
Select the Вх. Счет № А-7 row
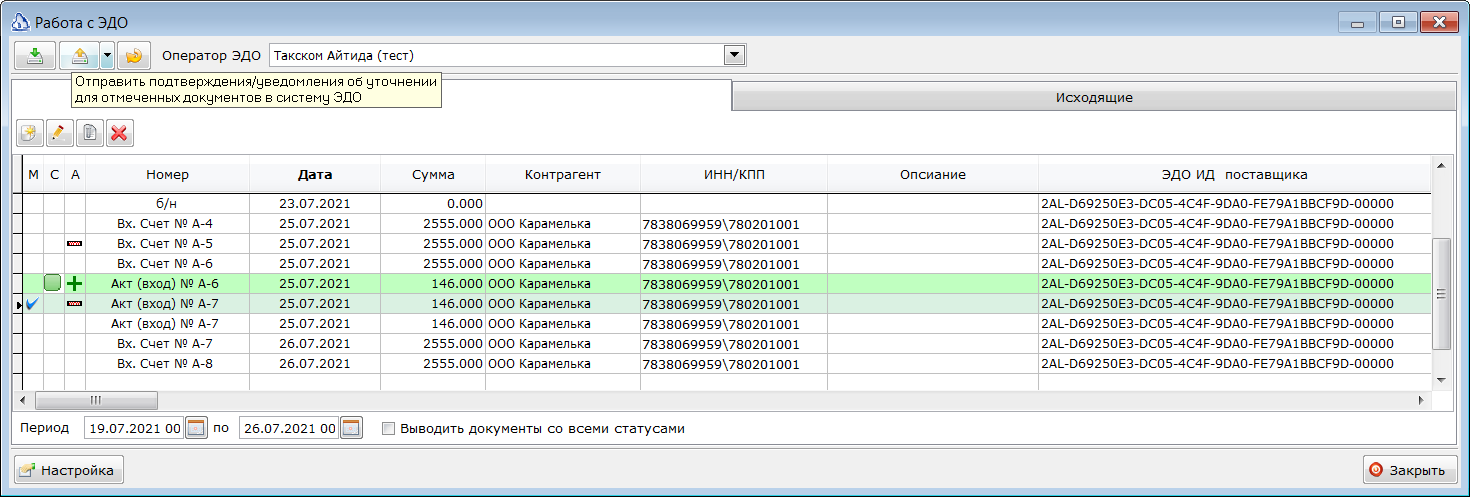click(724, 343)
